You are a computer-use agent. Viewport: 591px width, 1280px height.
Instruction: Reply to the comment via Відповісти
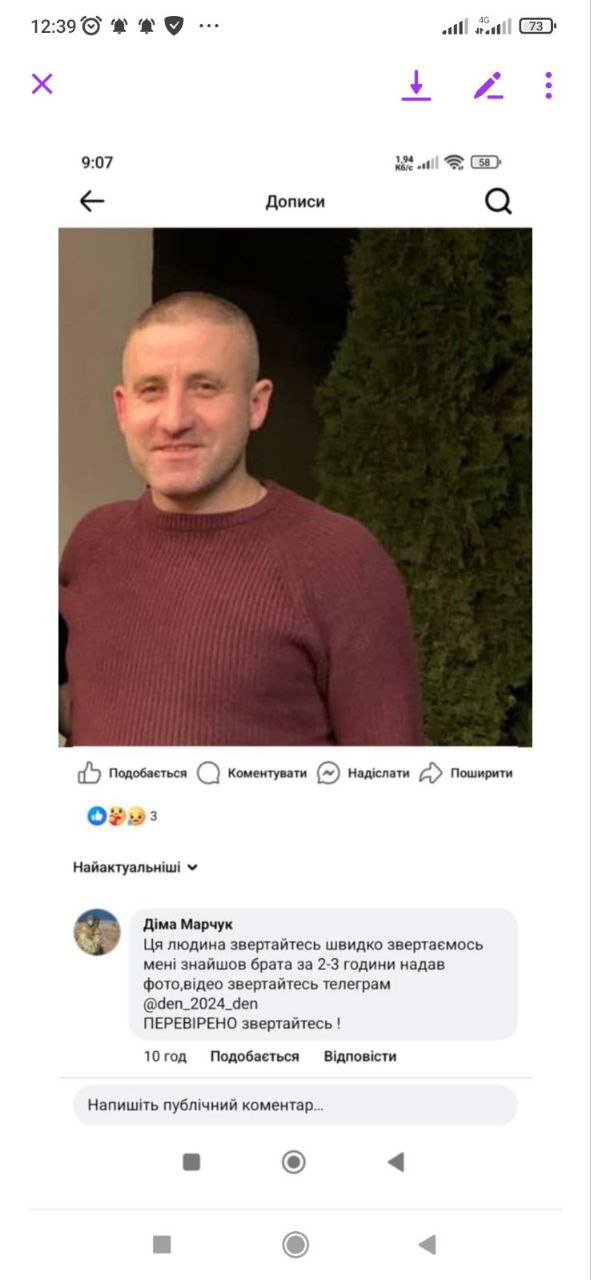(x=360, y=1056)
